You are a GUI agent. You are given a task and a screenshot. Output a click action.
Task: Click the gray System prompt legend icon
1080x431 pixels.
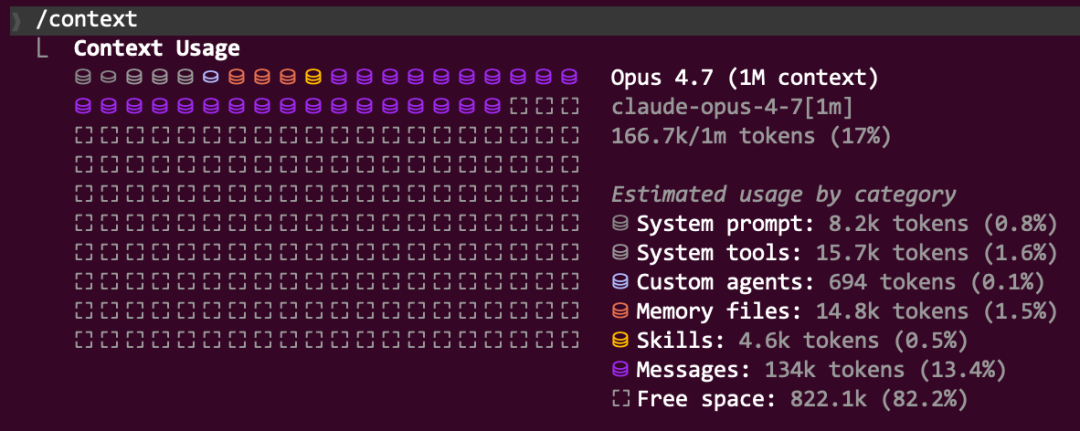[621, 224]
